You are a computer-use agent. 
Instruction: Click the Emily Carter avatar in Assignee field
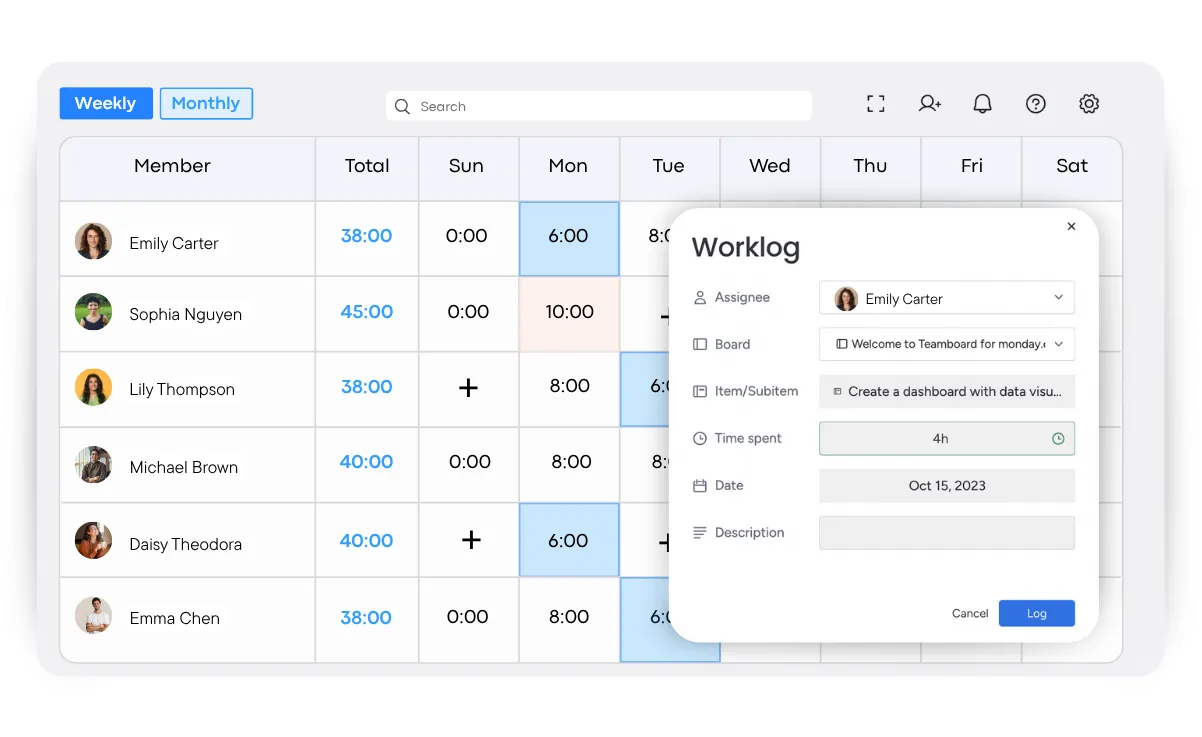(846, 298)
